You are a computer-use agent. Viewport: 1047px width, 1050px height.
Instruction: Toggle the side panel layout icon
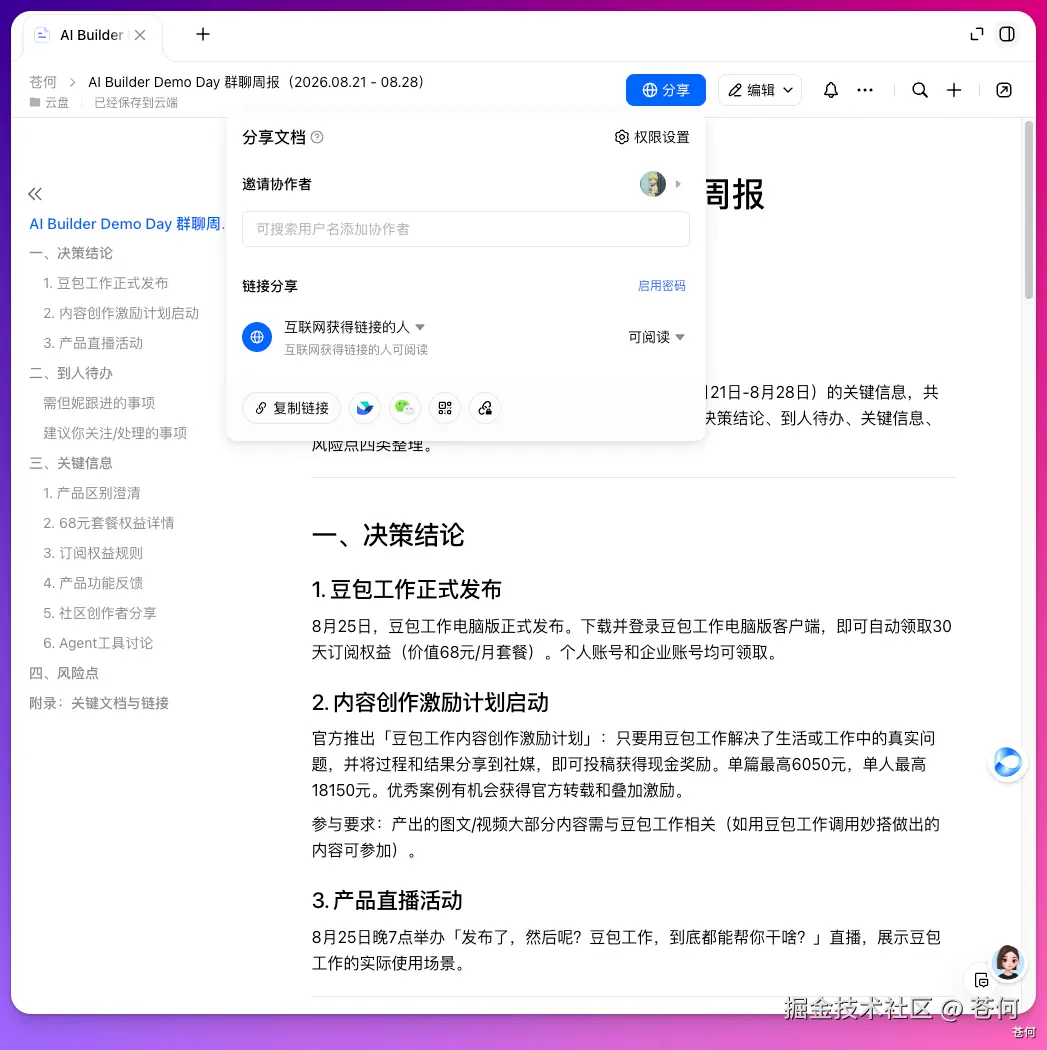(1007, 34)
